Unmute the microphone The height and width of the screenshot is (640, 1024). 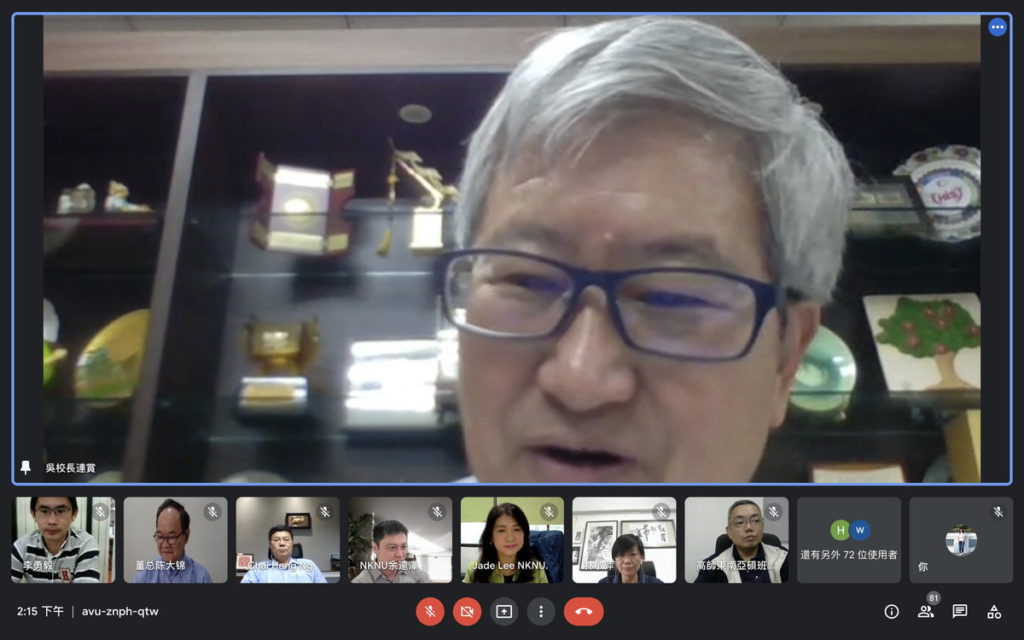pyautogui.click(x=430, y=612)
